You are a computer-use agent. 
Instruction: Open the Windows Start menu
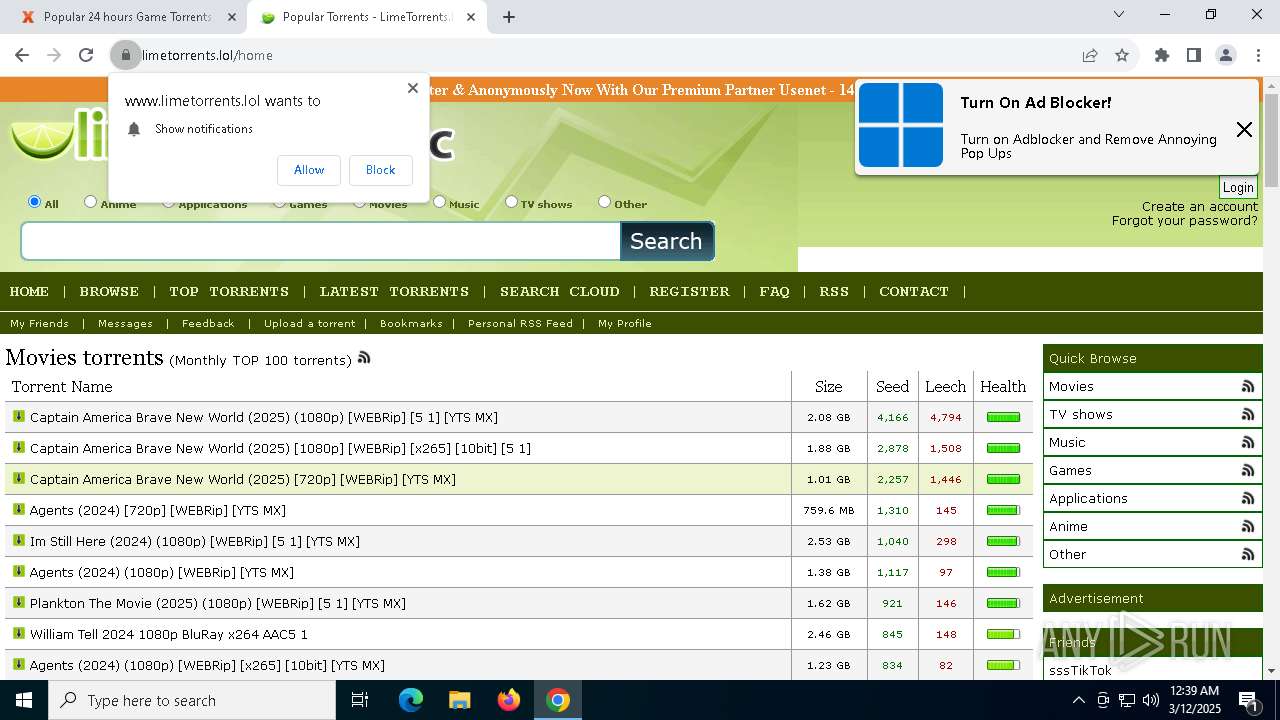point(24,700)
